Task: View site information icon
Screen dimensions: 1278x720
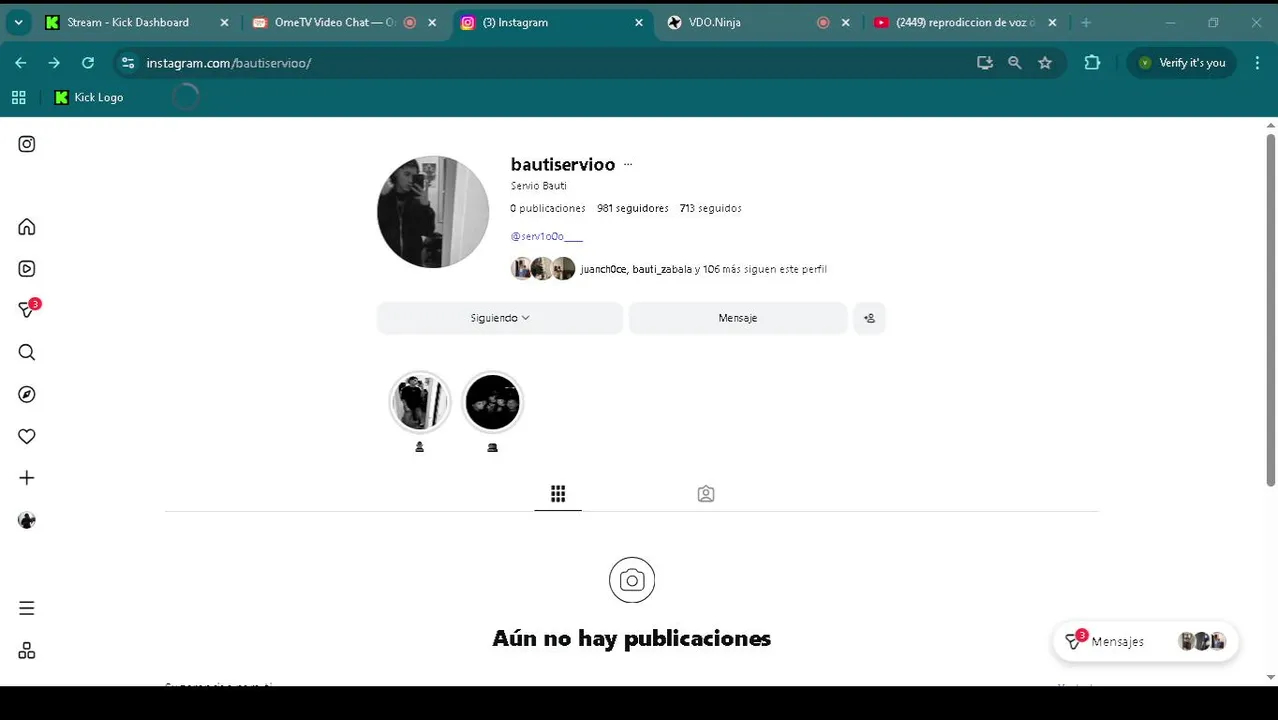Action: (127, 63)
